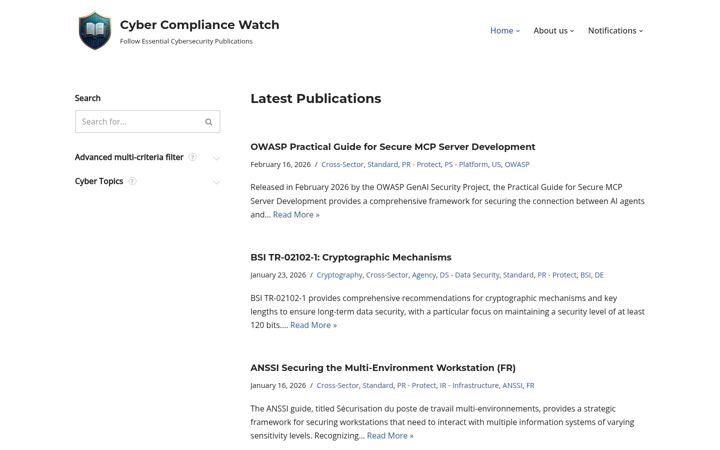
Task: Click Read More on the ANSSI article
Action: 390,436
